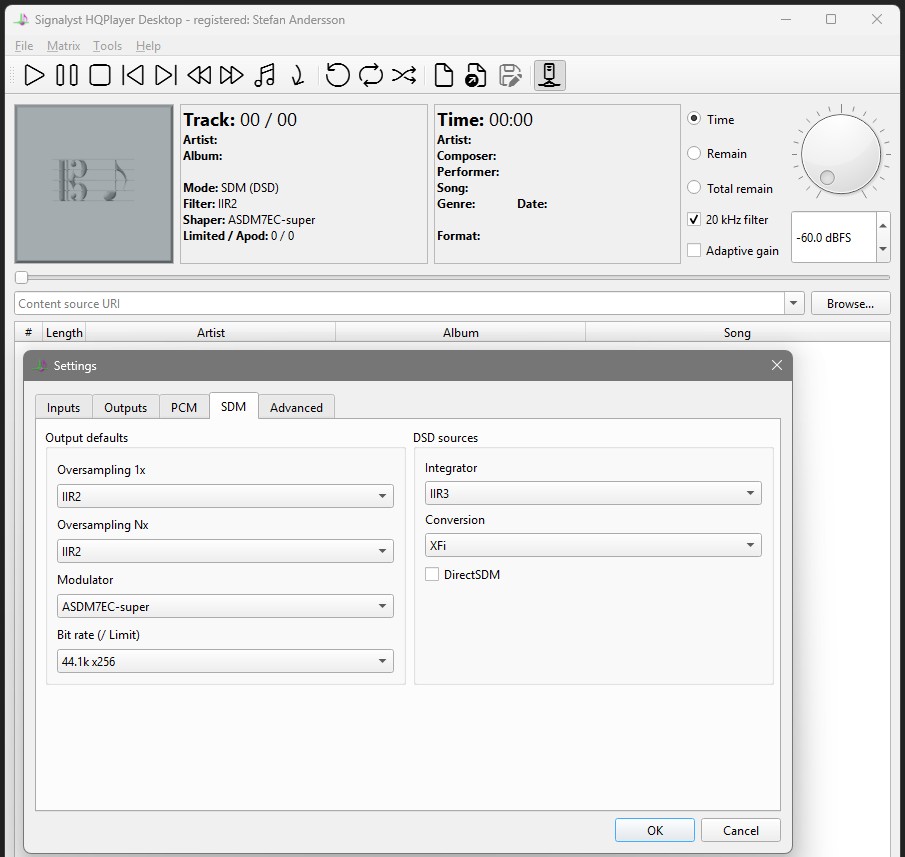Switch to the Inputs tab
Screen dimensions: 905x857
tap(63, 407)
